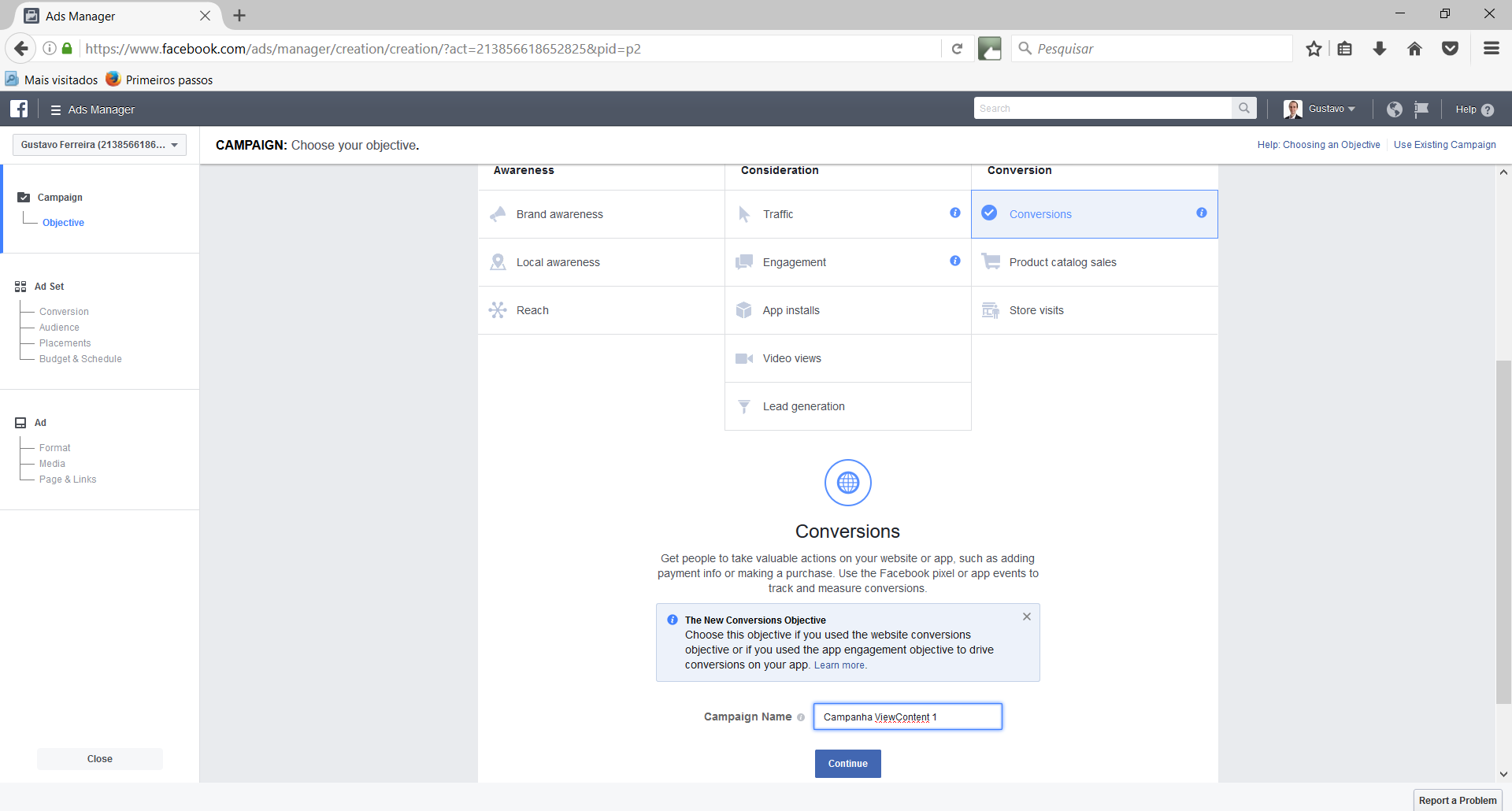
Task: Click the search magnifier button in Facebook bar
Action: [1243, 109]
